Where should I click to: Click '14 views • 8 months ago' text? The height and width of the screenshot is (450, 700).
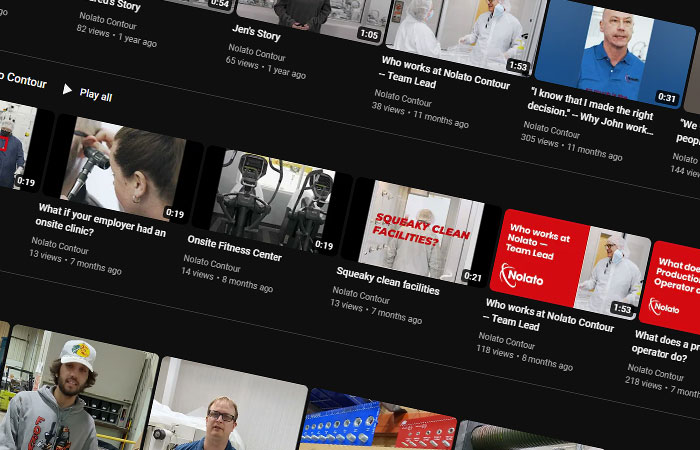pyautogui.click(x=227, y=279)
